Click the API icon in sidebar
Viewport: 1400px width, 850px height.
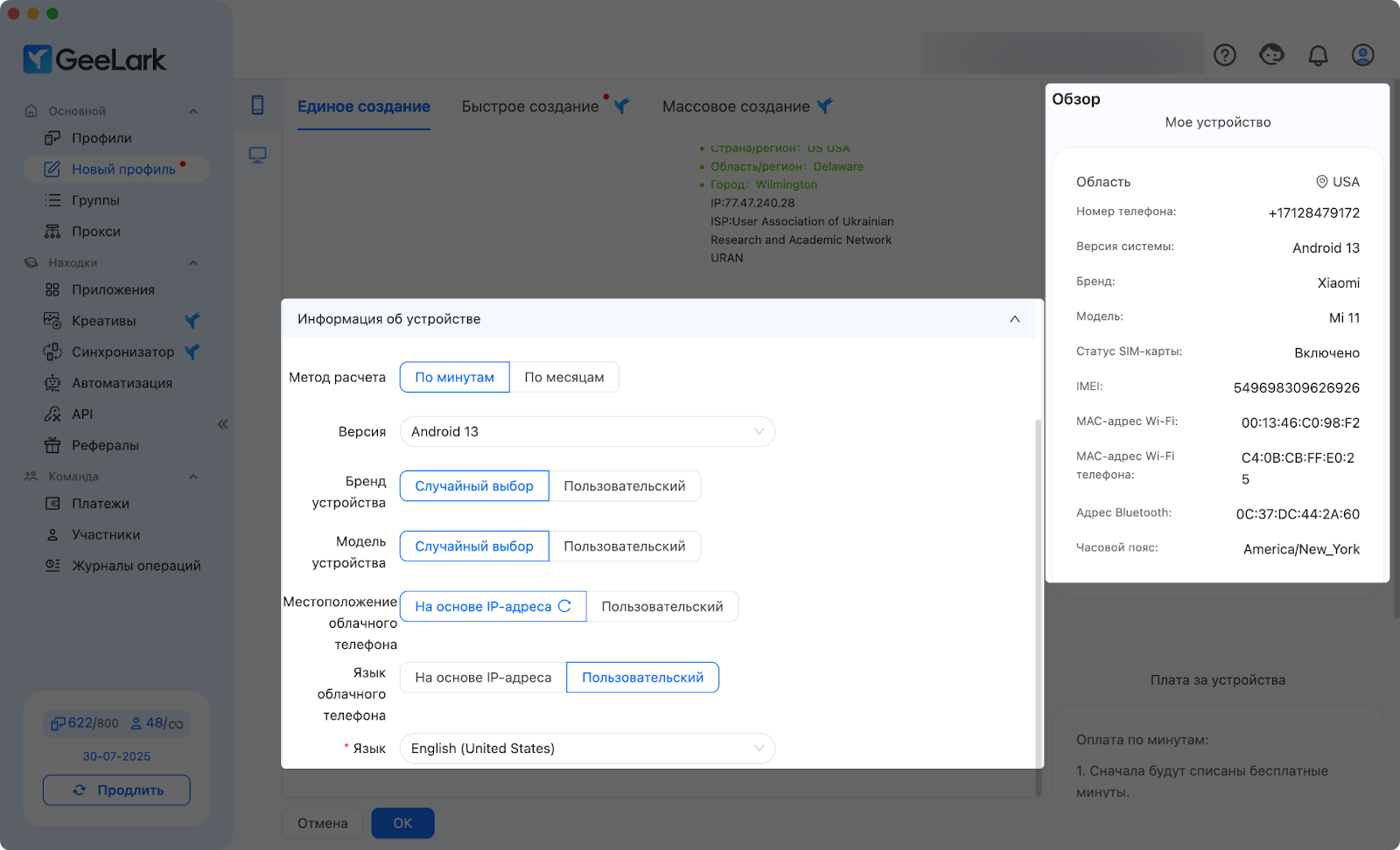52,415
